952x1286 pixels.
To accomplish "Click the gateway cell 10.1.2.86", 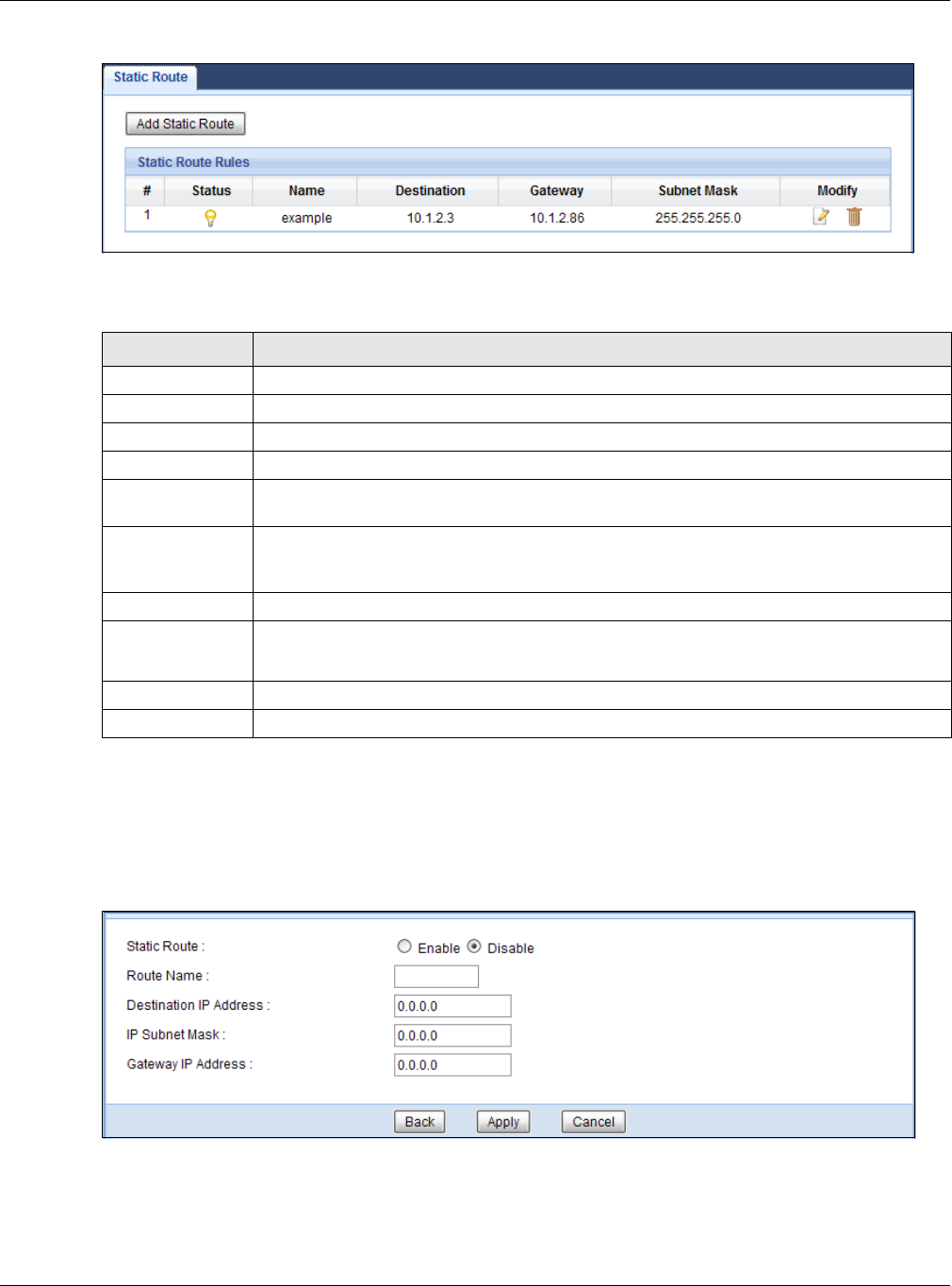I will point(556,218).
